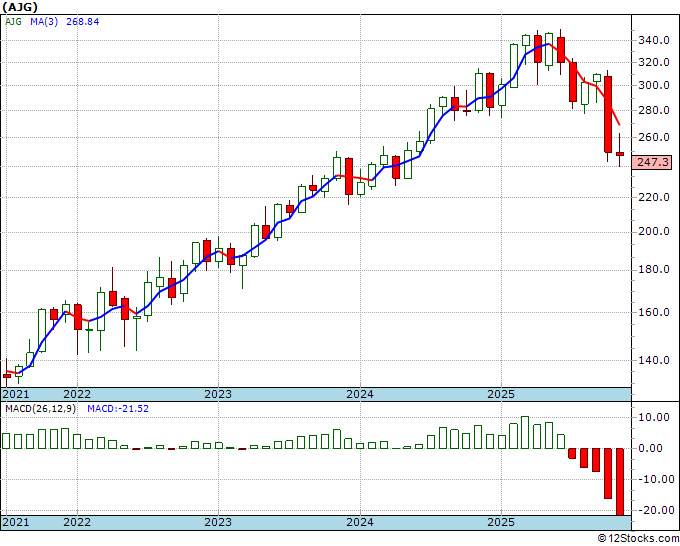This screenshot has width=680, height=546.
Task: Click the MACD:-21.52 value label
Action: [118, 409]
